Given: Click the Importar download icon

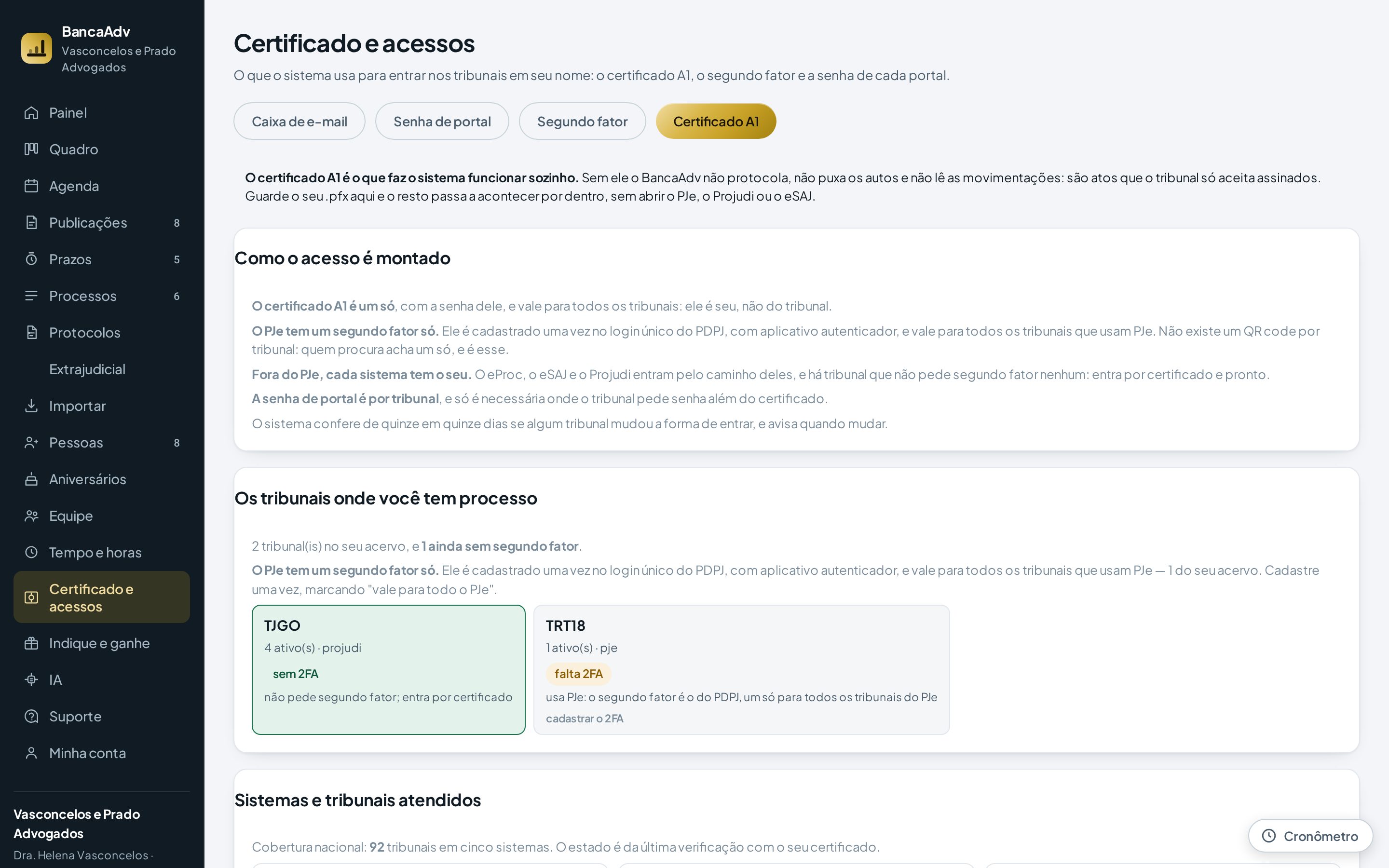Looking at the screenshot, I should coord(31,406).
